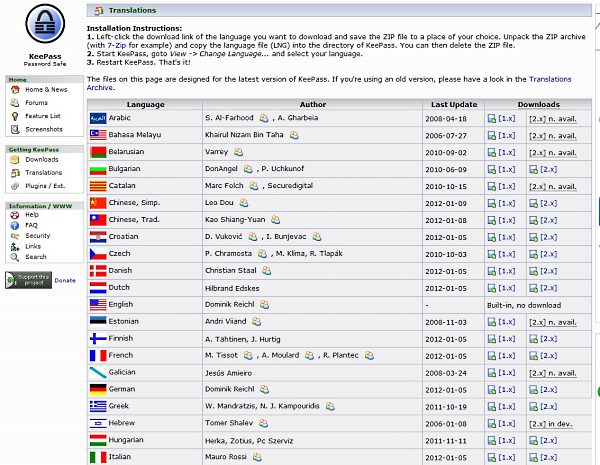Image resolution: width=600 pixels, height=465 pixels.
Task: Open the Plugins / Ext. sidebar item
Action: (x=46, y=185)
